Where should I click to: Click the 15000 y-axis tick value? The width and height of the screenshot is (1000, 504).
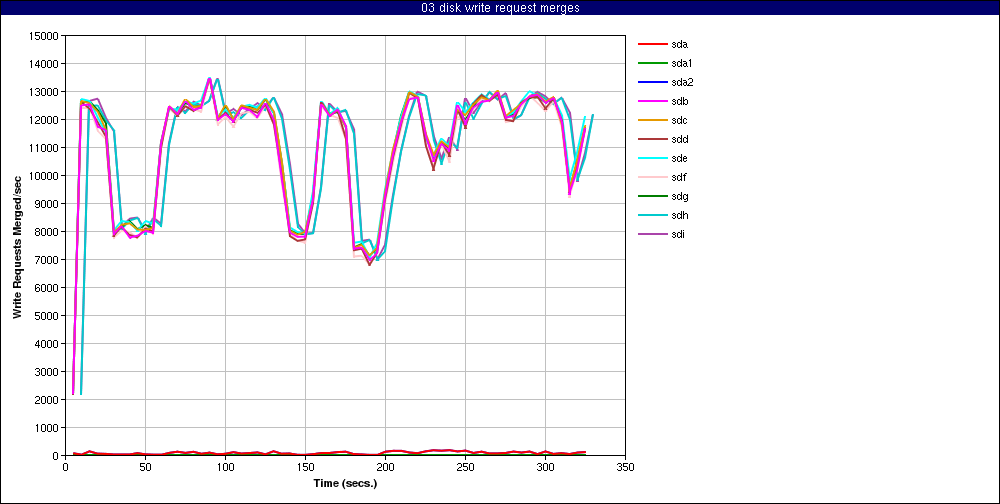tap(44, 36)
